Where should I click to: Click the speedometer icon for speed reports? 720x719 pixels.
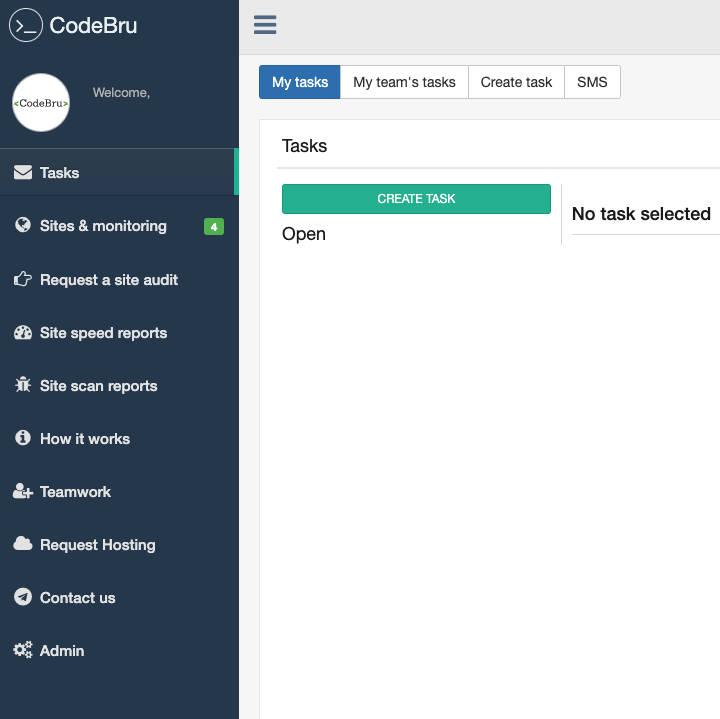(x=23, y=333)
